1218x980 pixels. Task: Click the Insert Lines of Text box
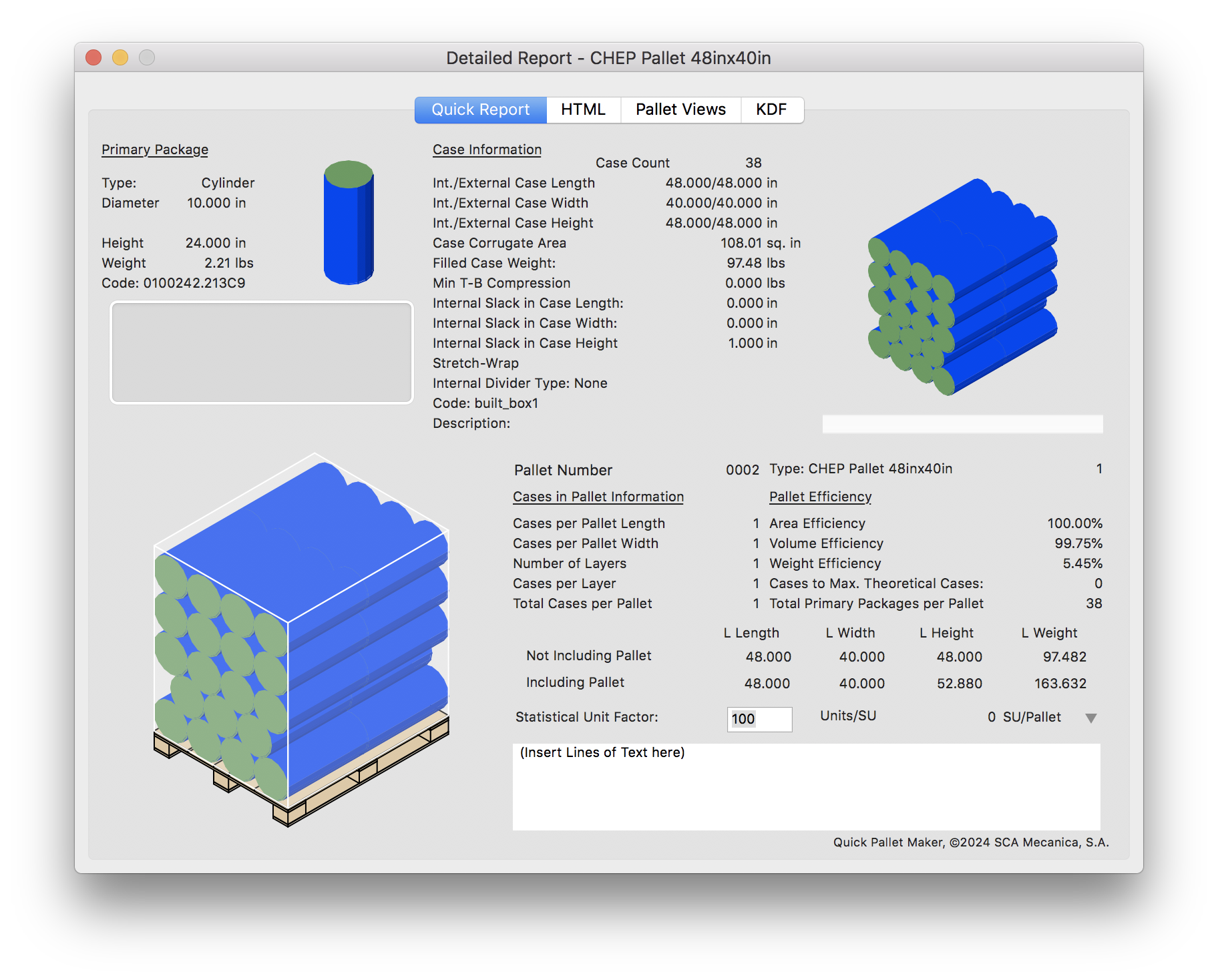(x=806, y=787)
